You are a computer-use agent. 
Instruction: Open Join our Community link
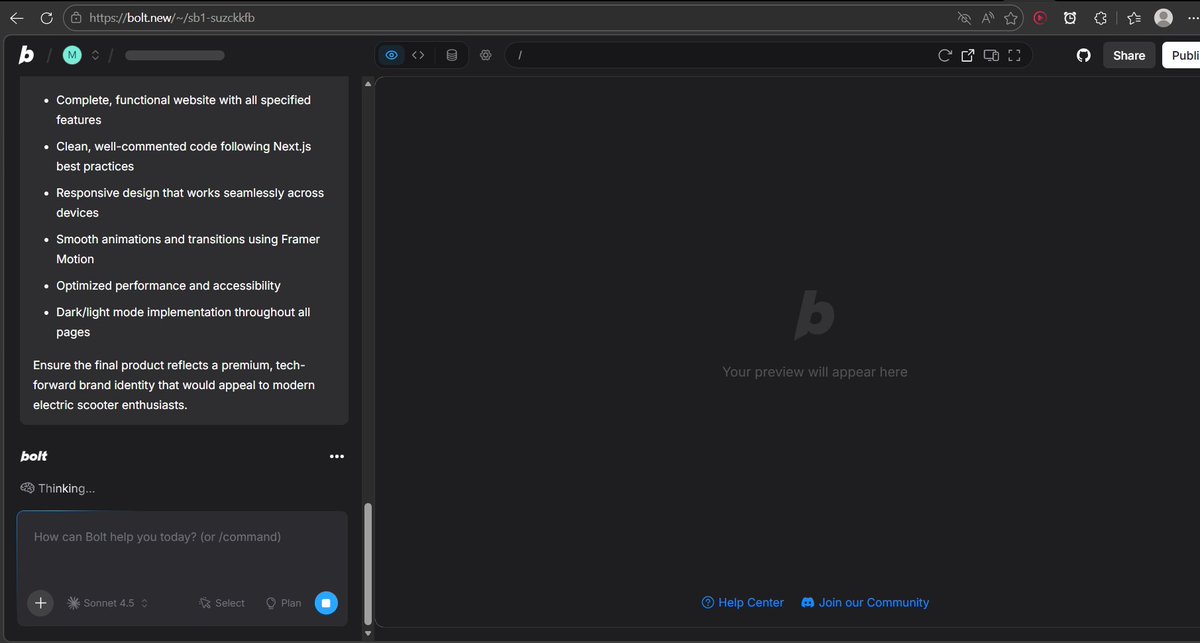pyautogui.click(x=865, y=603)
